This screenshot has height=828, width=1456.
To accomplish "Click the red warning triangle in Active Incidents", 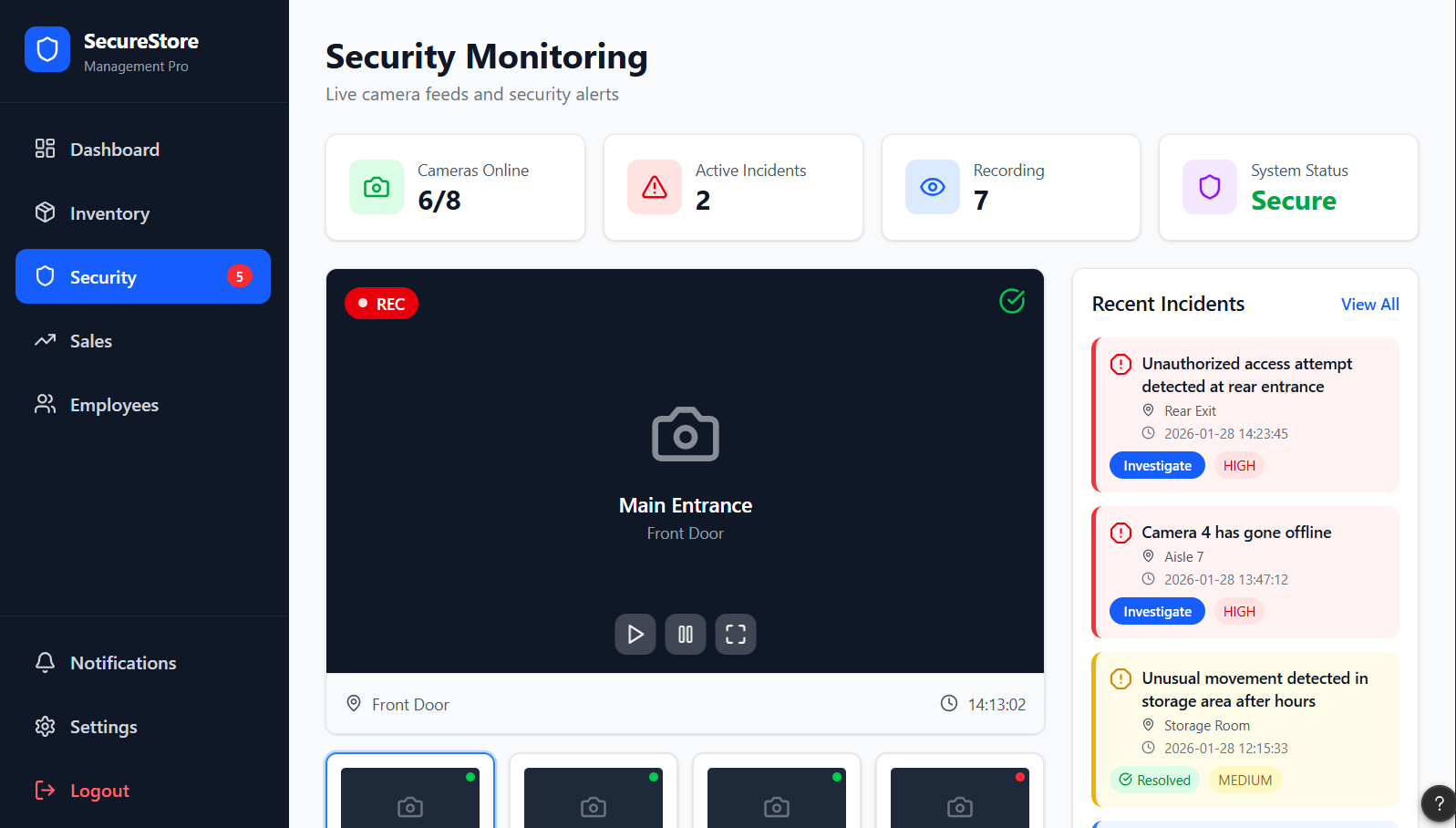I will [x=655, y=187].
